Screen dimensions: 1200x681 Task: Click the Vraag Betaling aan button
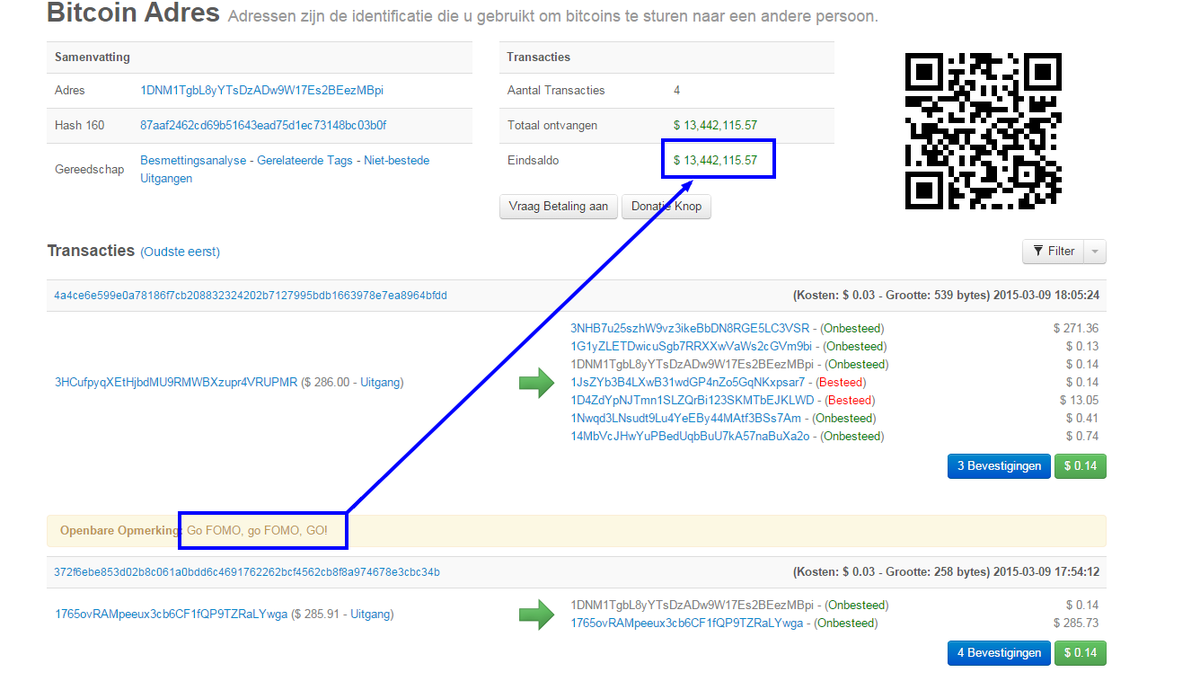coord(558,206)
